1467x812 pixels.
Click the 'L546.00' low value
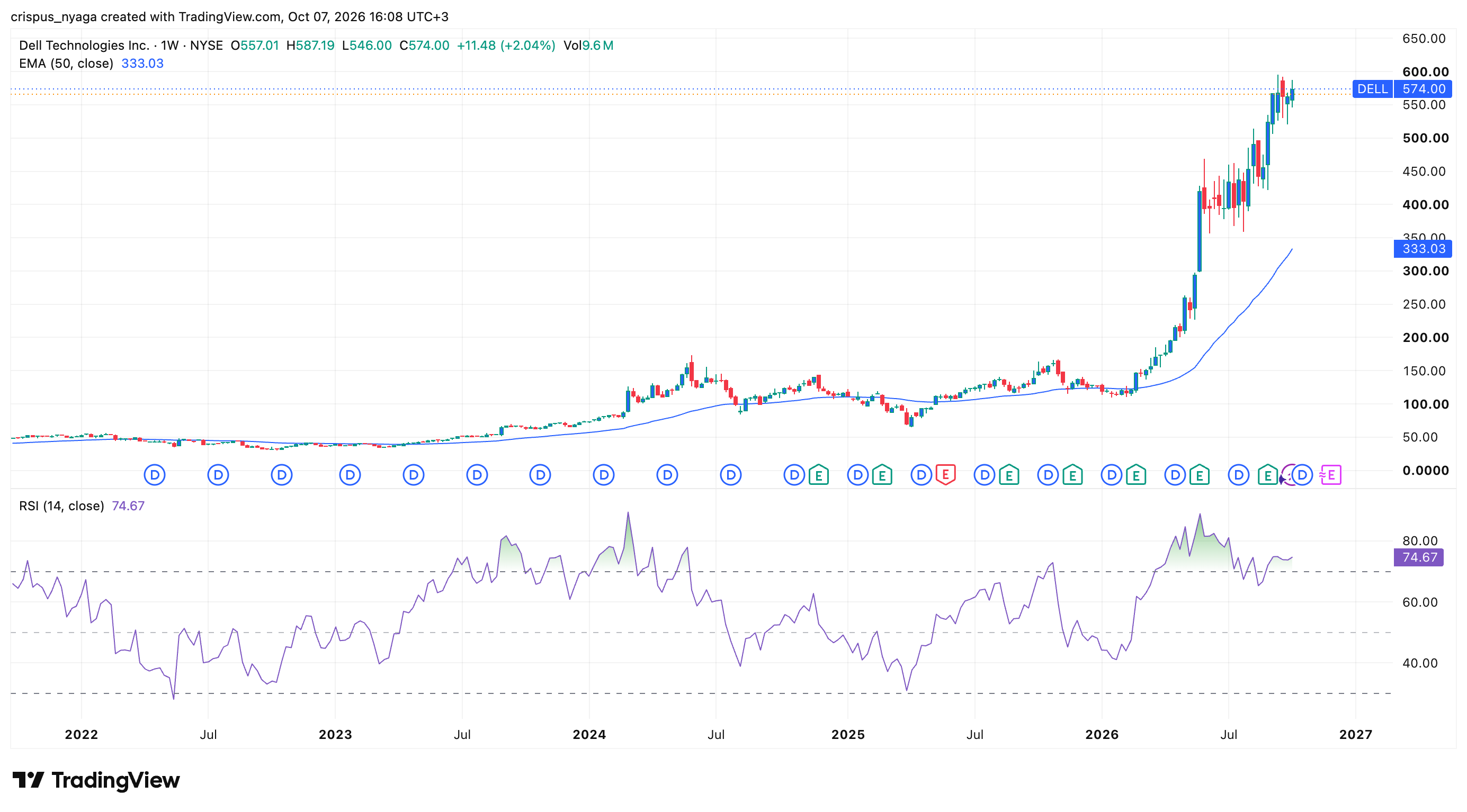point(366,46)
